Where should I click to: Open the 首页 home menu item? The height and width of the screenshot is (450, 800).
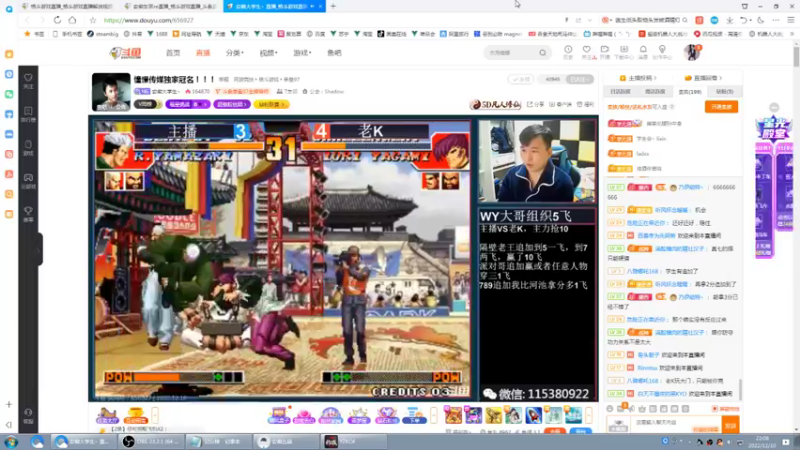(173, 53)
